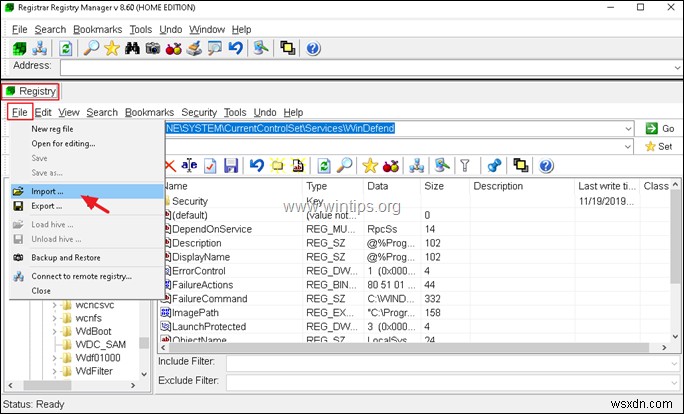The height and width of the screenshot is (414, 684).
Task: Click the blue undo arrow in top toolbar
Action: click(x=236, y=48)
